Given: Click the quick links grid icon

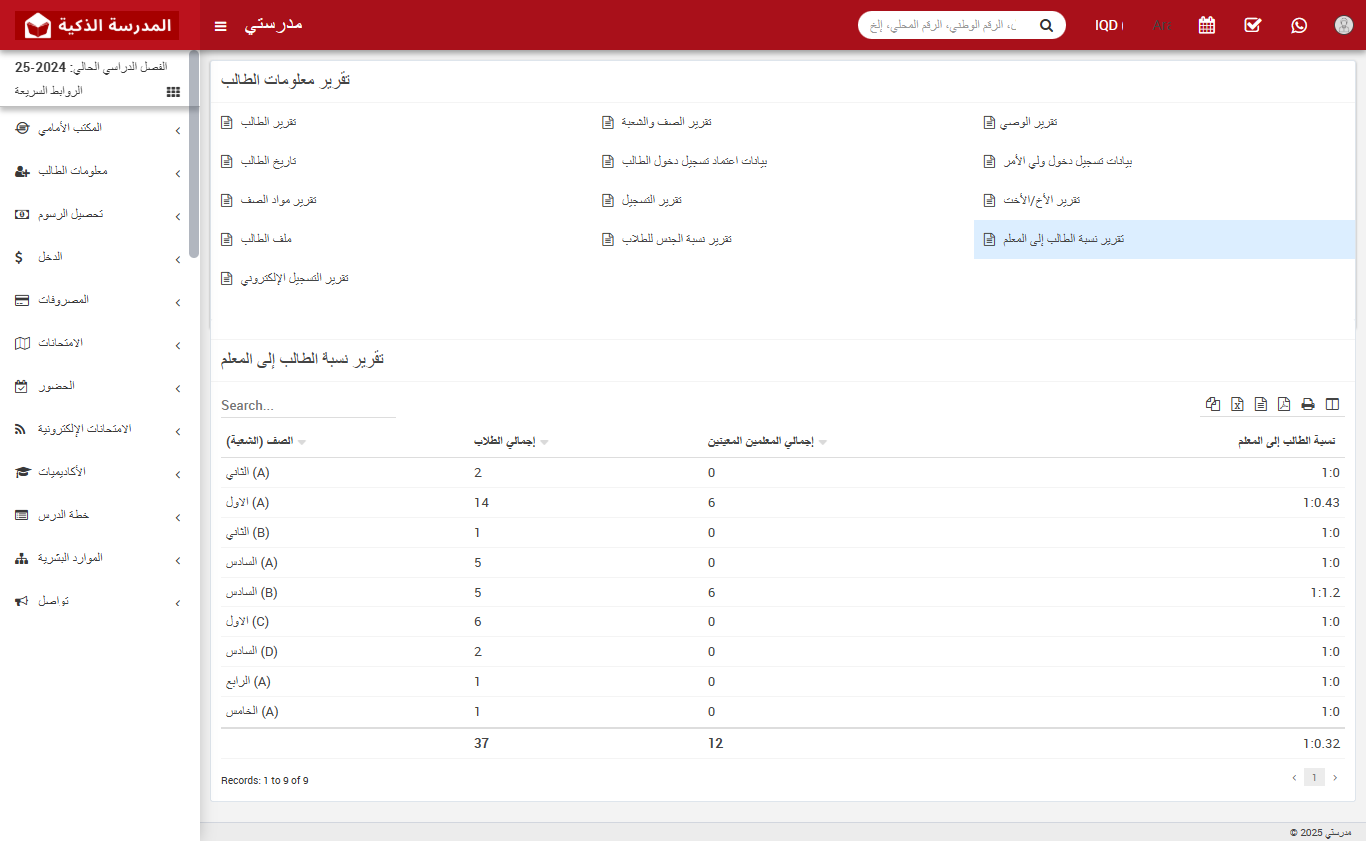Looking at the screenshot, I should pos(172,91).
